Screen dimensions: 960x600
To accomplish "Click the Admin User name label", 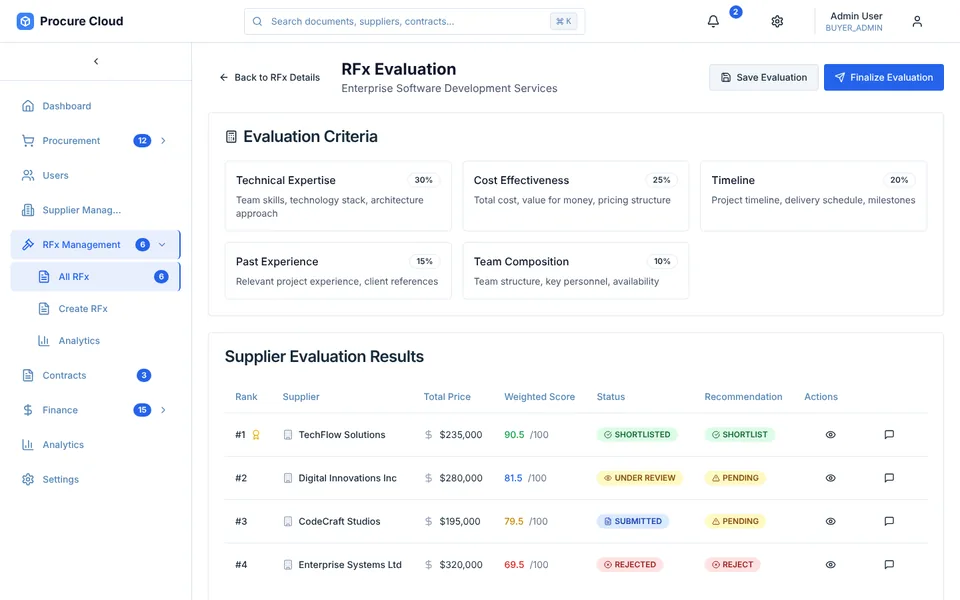I will 856,16.
